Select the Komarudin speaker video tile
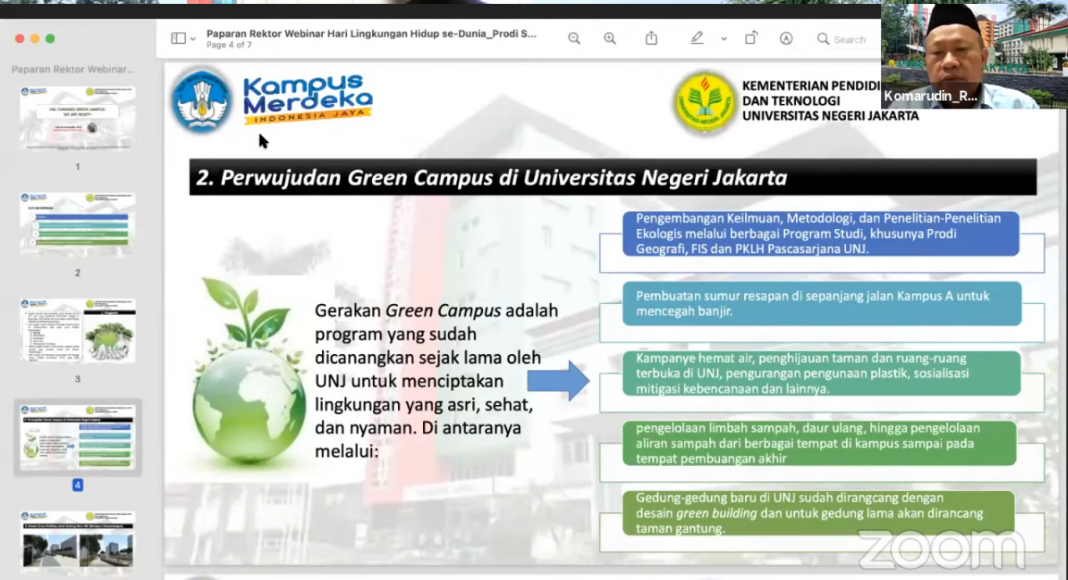The width and height of the screenshot is (1068, 580). 973,55
